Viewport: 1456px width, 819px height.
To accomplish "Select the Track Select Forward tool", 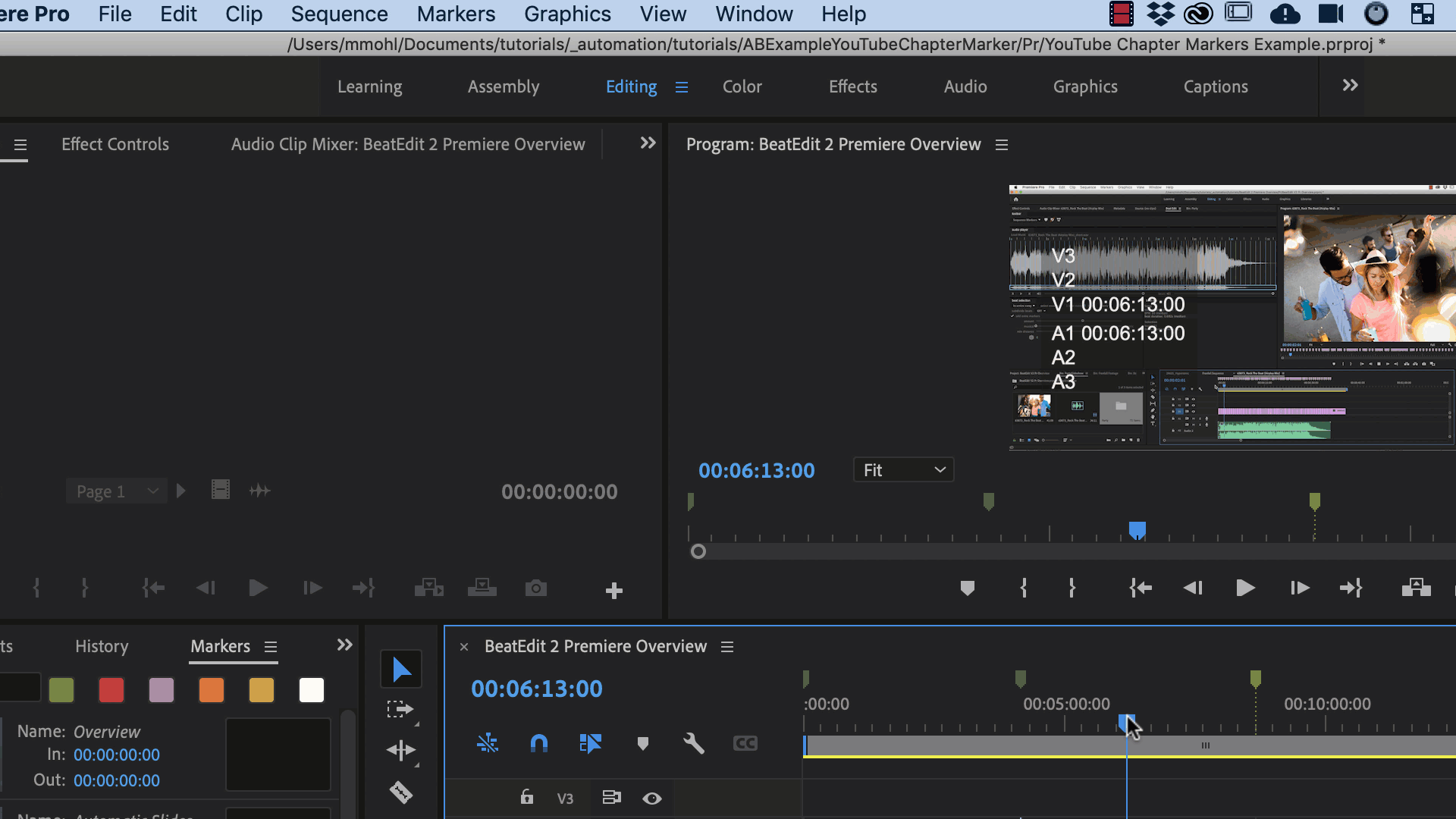I will pos(400,710).
